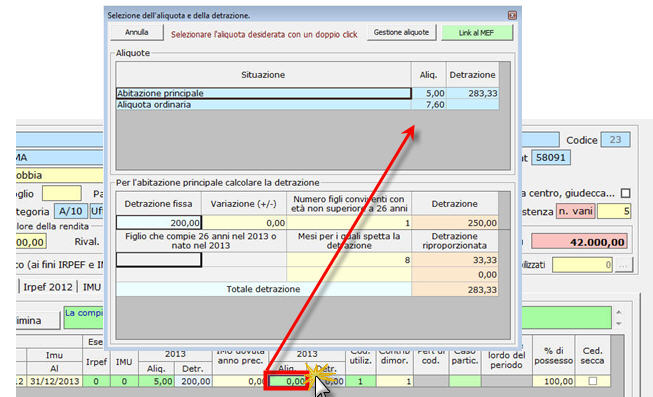
Task: Click the up arrow of green message scrollbar
Action: coord(618,312)
